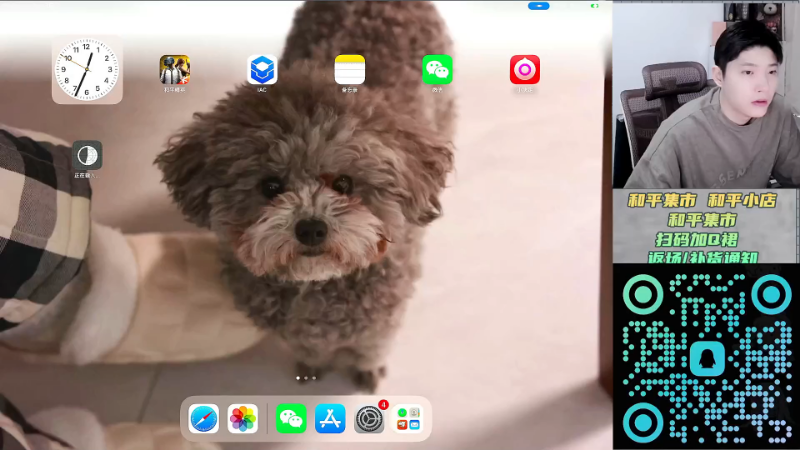Tap the green battery indicator

pyautogui.click(x=594, y=6)
